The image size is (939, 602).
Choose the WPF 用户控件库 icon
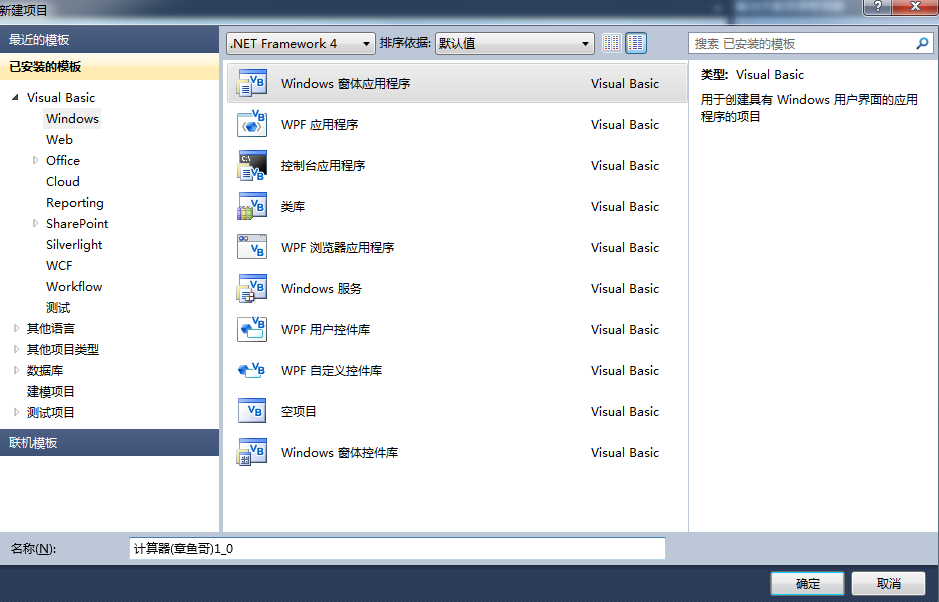point(252,329)
